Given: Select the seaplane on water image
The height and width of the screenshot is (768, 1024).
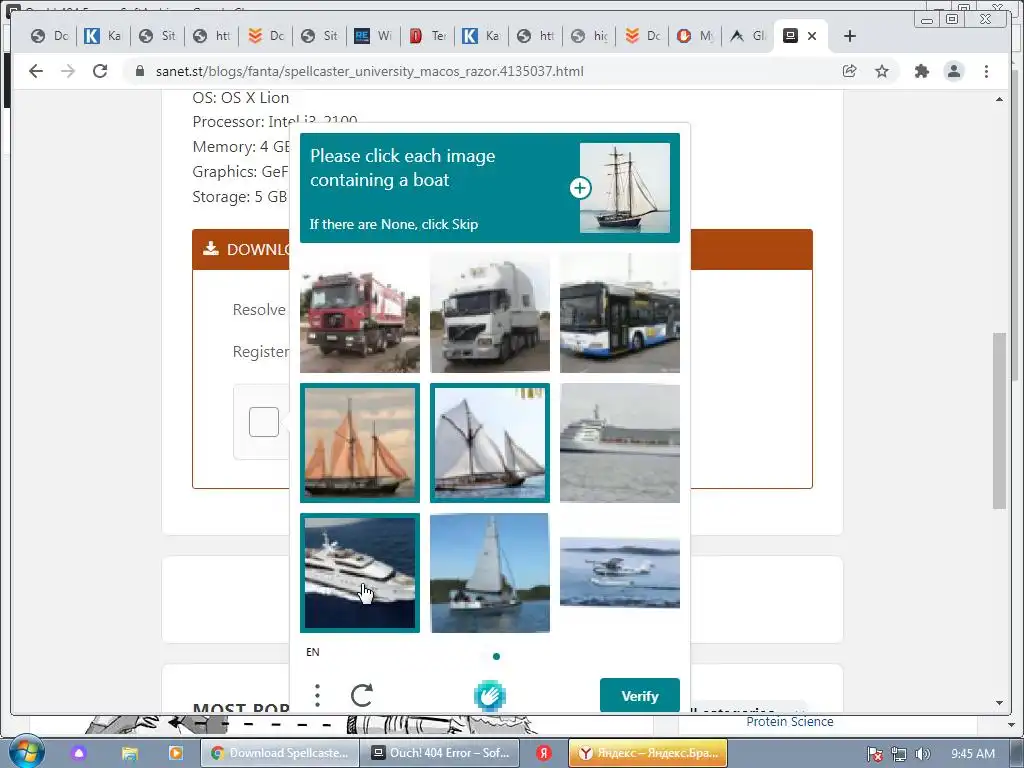Looking at the screenshot, I should [x=620, y=573].
